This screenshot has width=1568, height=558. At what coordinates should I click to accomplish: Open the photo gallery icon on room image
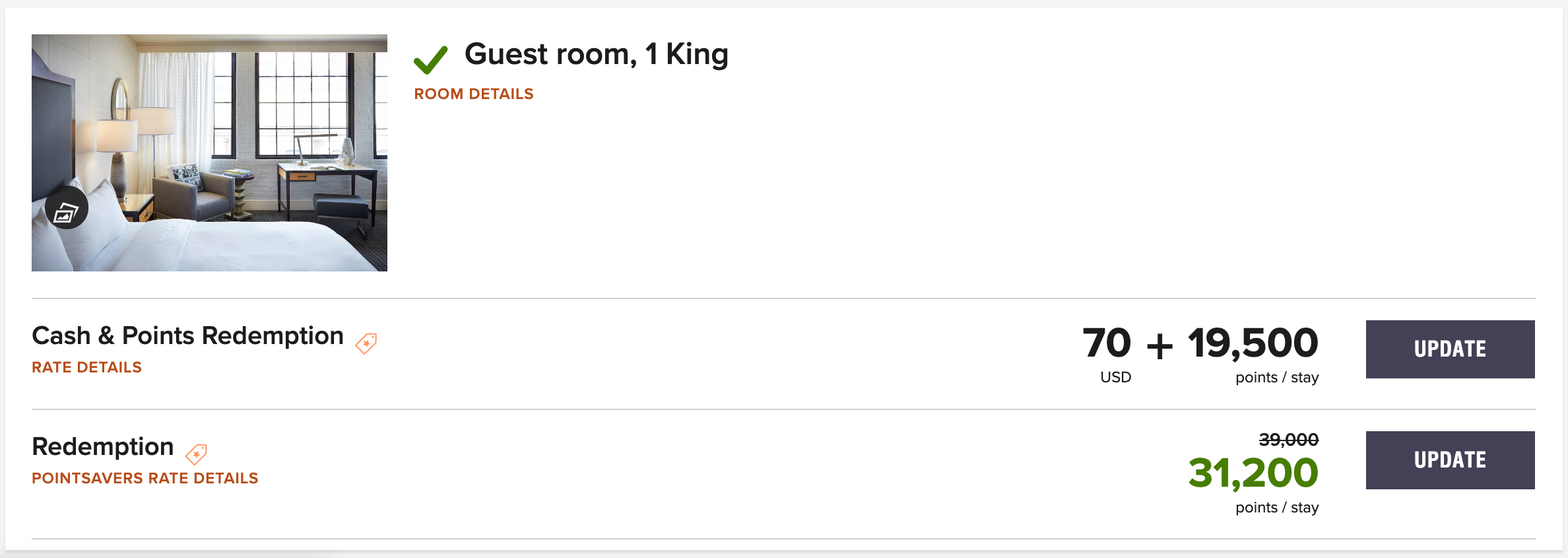[67, 207]
